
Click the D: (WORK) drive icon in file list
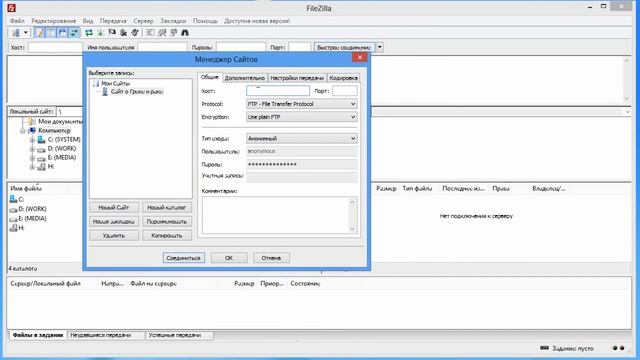pos(13,209)
